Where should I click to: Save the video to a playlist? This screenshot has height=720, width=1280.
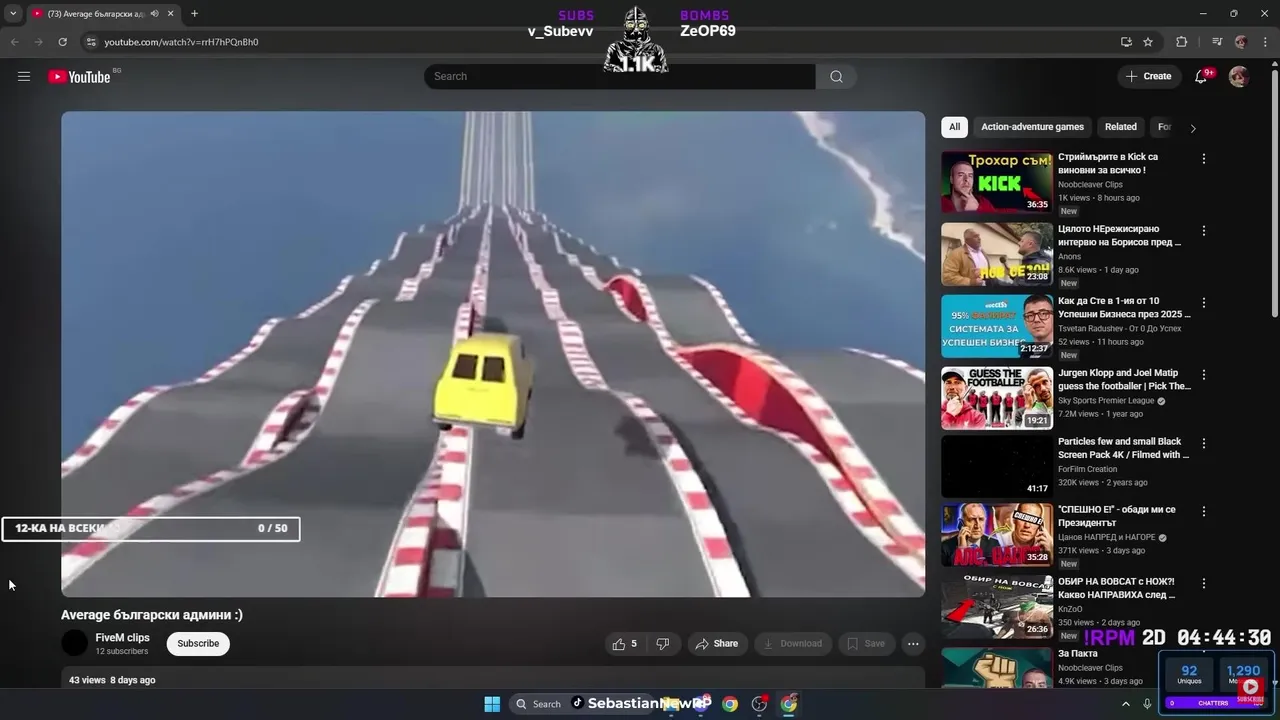coord(866,644)
